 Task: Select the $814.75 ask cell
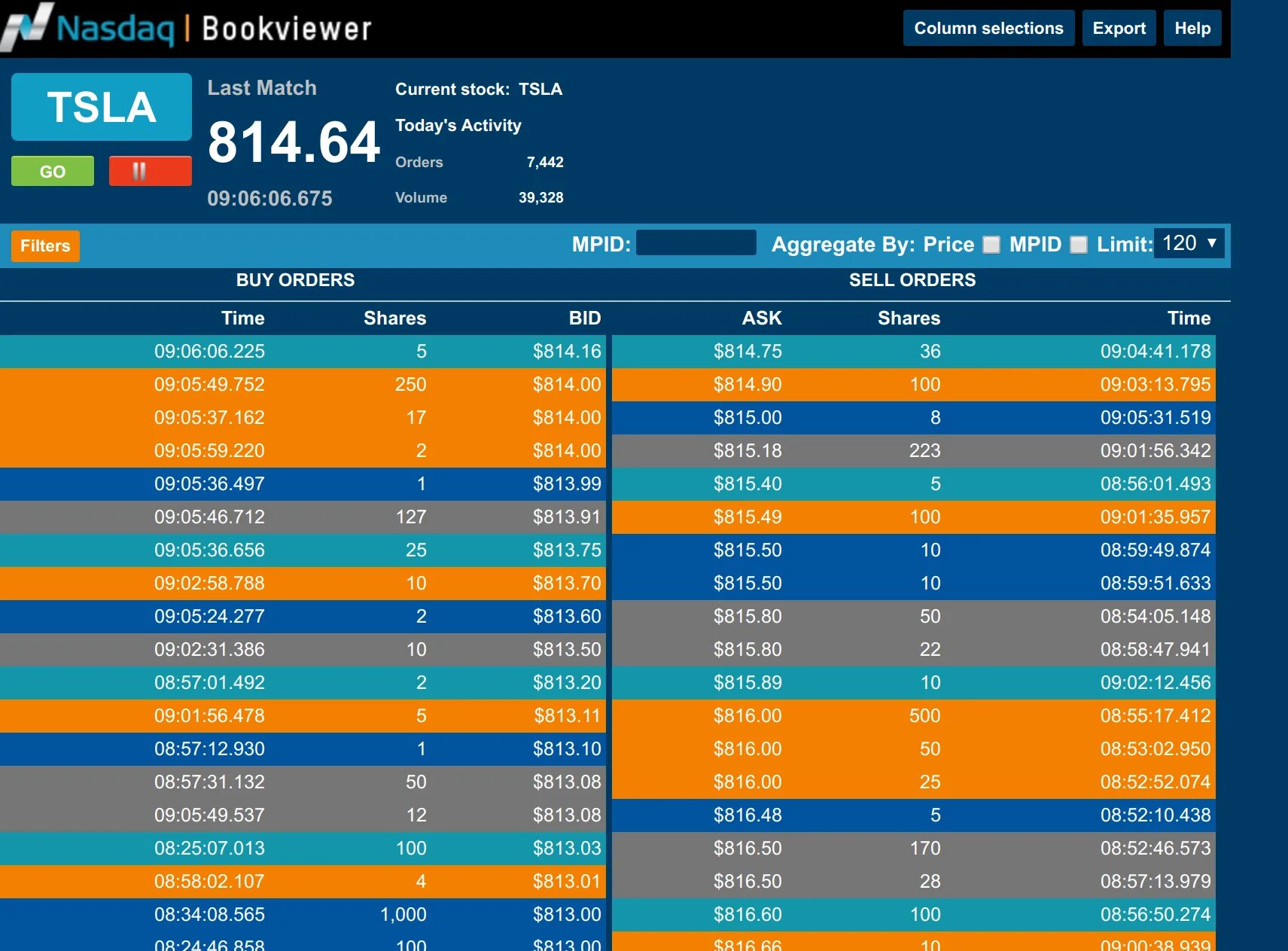748,351
